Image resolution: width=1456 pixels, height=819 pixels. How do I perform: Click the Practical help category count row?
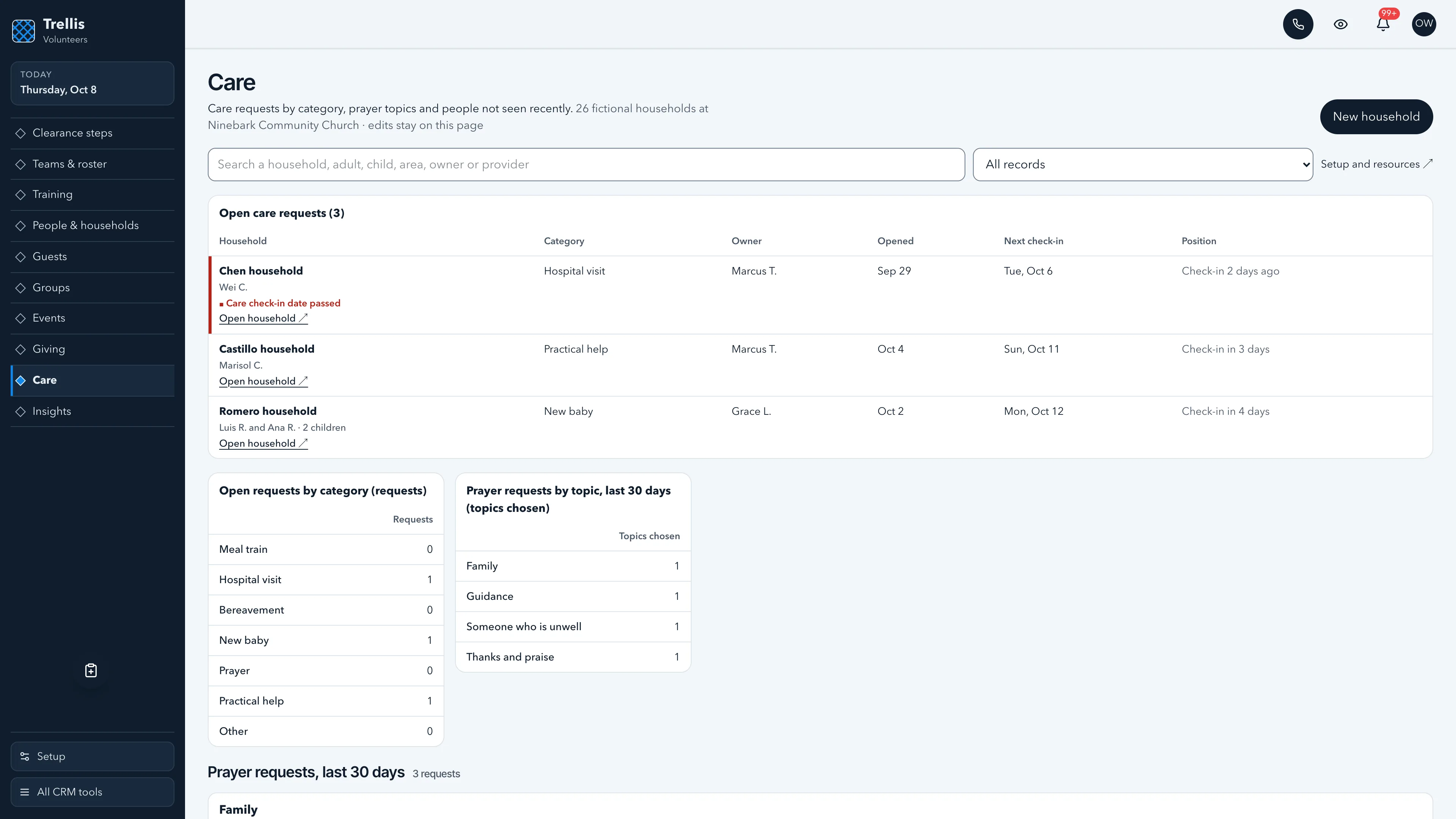pos(326,701)
